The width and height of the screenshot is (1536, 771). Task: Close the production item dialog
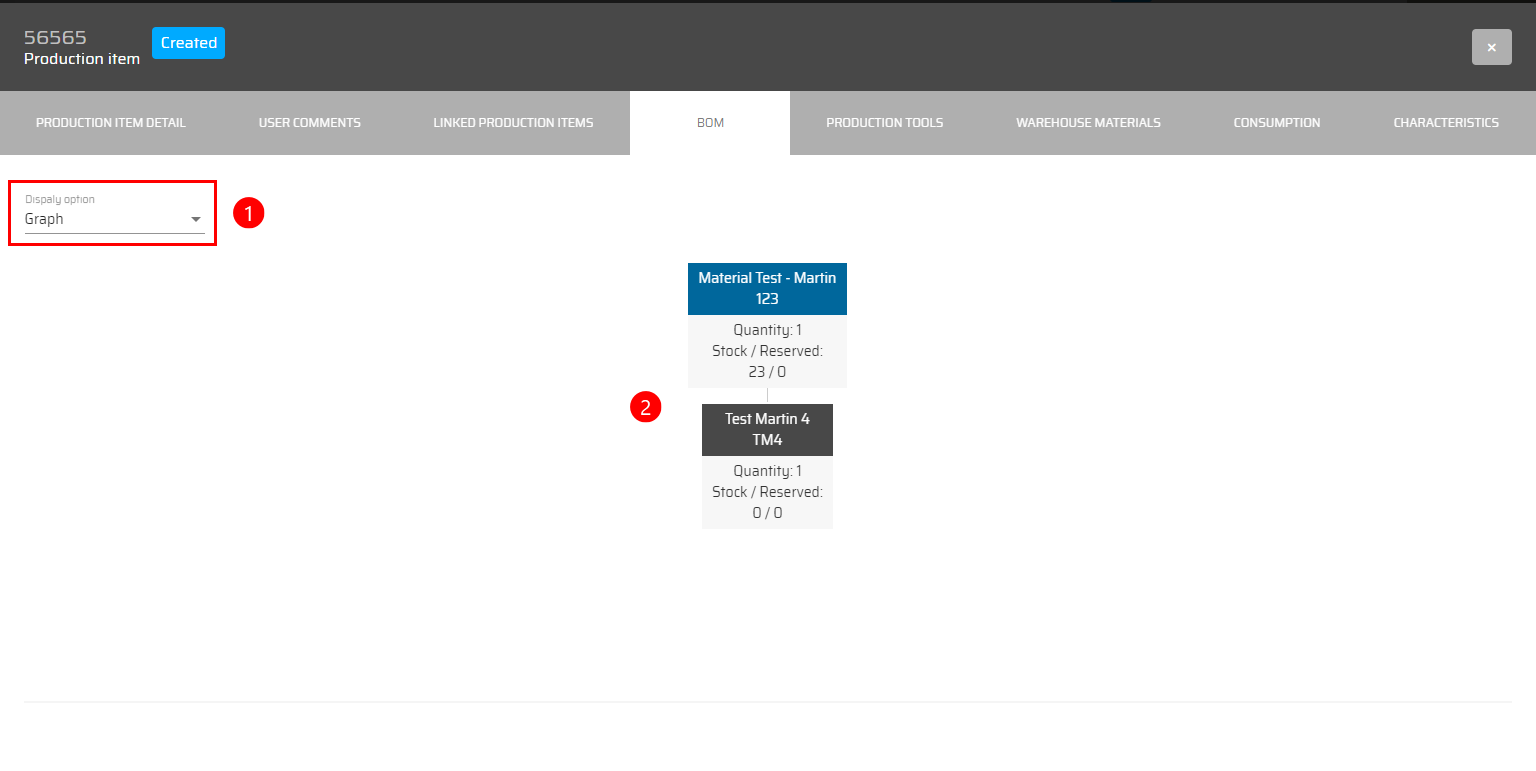tap(1491, 47)
